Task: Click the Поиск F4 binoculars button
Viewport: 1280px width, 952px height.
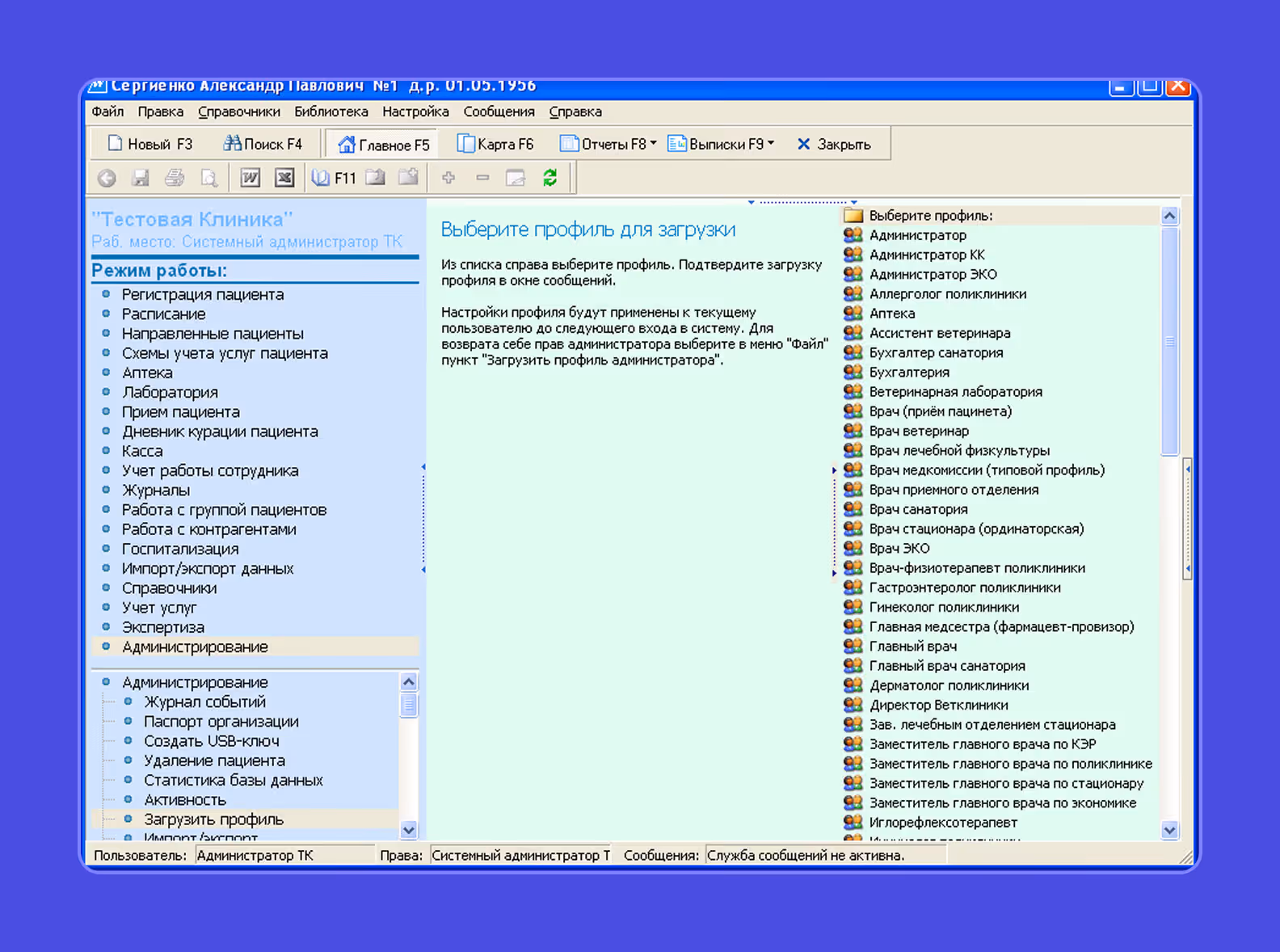Action: [263, 144]
